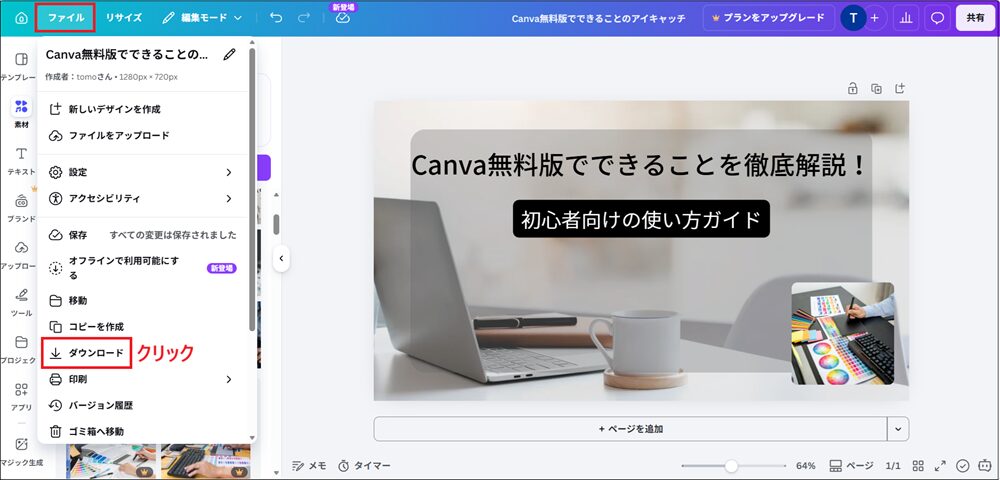The height and width of the screenshot is (480, 1000).
Task: Click プランをアップグレード button
Action: (768, 18)
